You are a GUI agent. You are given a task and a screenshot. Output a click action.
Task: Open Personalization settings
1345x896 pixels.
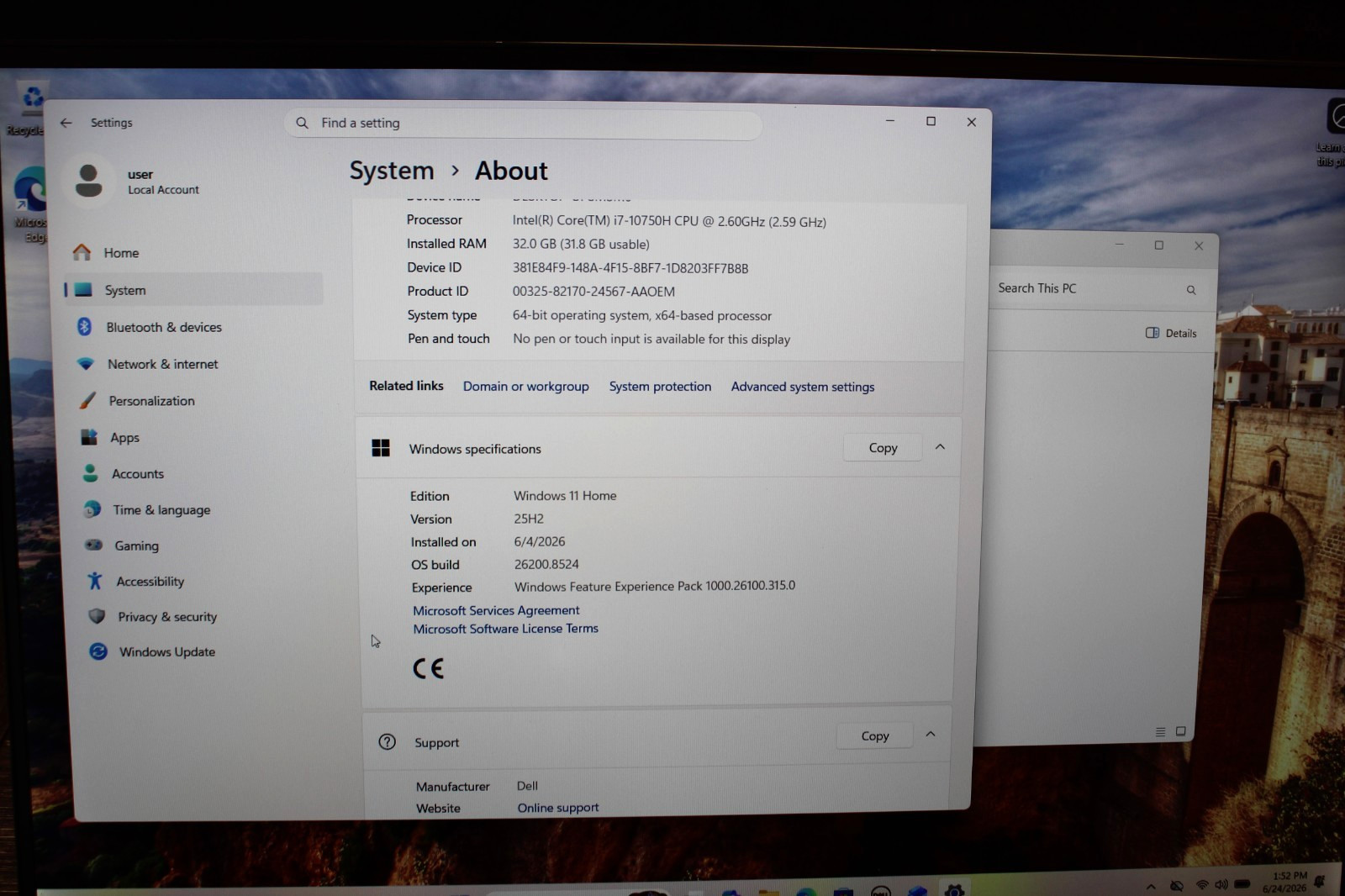click(198, 401)
